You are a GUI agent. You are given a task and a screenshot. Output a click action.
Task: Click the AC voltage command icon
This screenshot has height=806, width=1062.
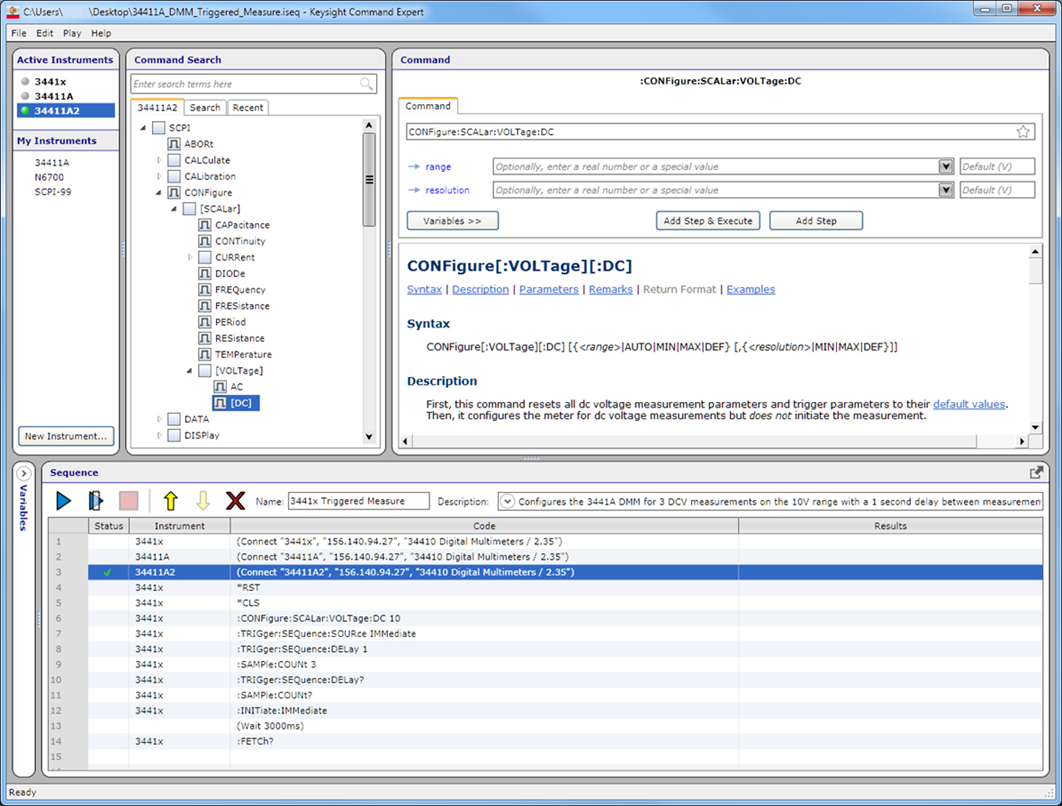pos(220,387)
